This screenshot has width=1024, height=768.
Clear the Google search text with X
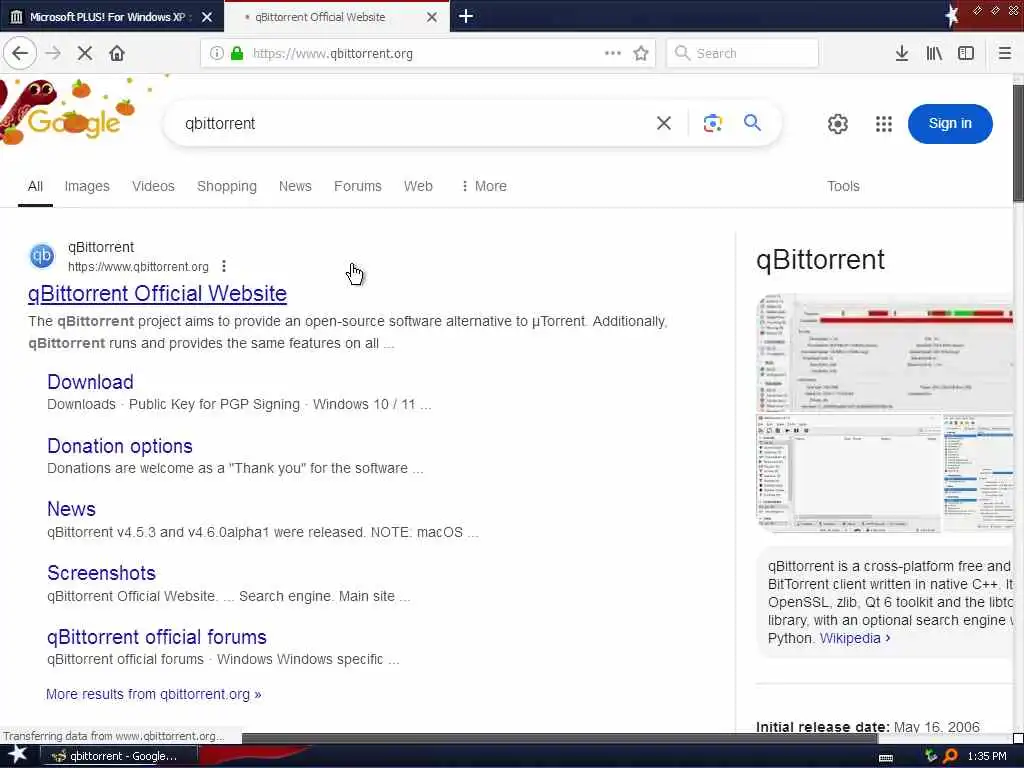(x=664, y=123)
